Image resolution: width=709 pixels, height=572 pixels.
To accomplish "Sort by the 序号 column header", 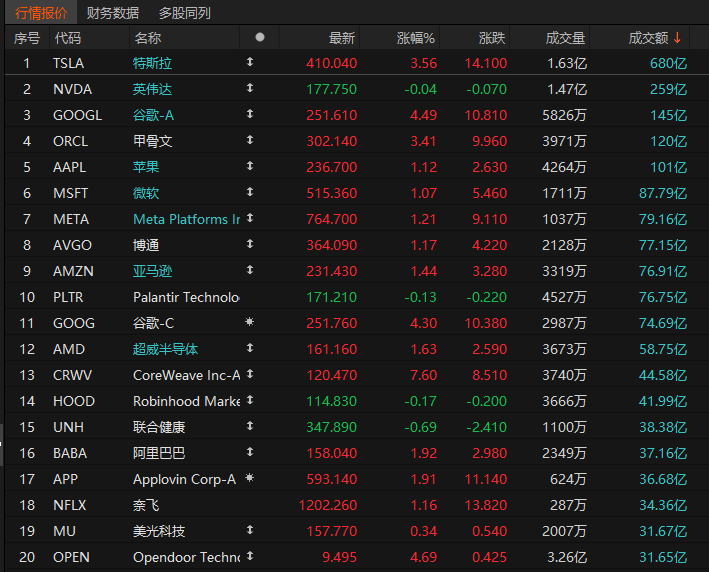I will point(27,38).
